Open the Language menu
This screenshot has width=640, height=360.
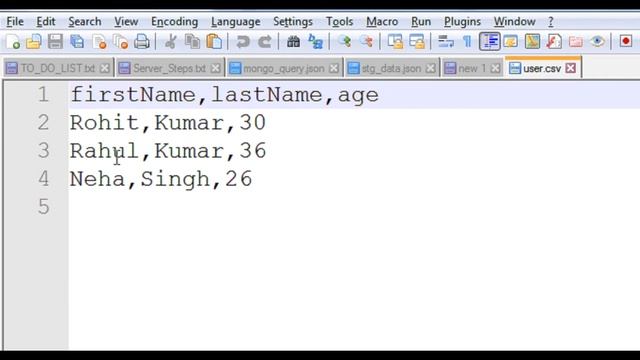236,22
